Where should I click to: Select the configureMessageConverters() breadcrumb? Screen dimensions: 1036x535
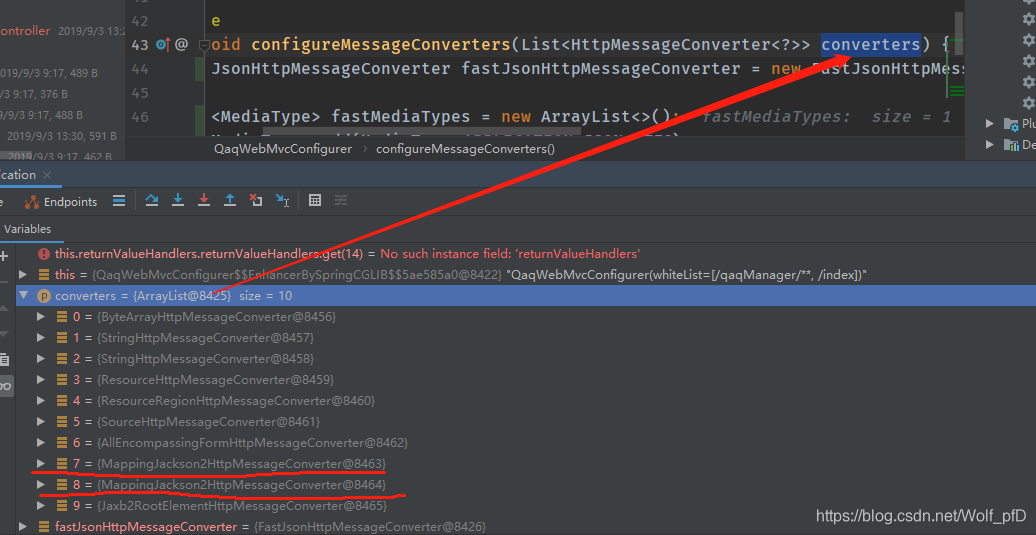pos(465,149)
